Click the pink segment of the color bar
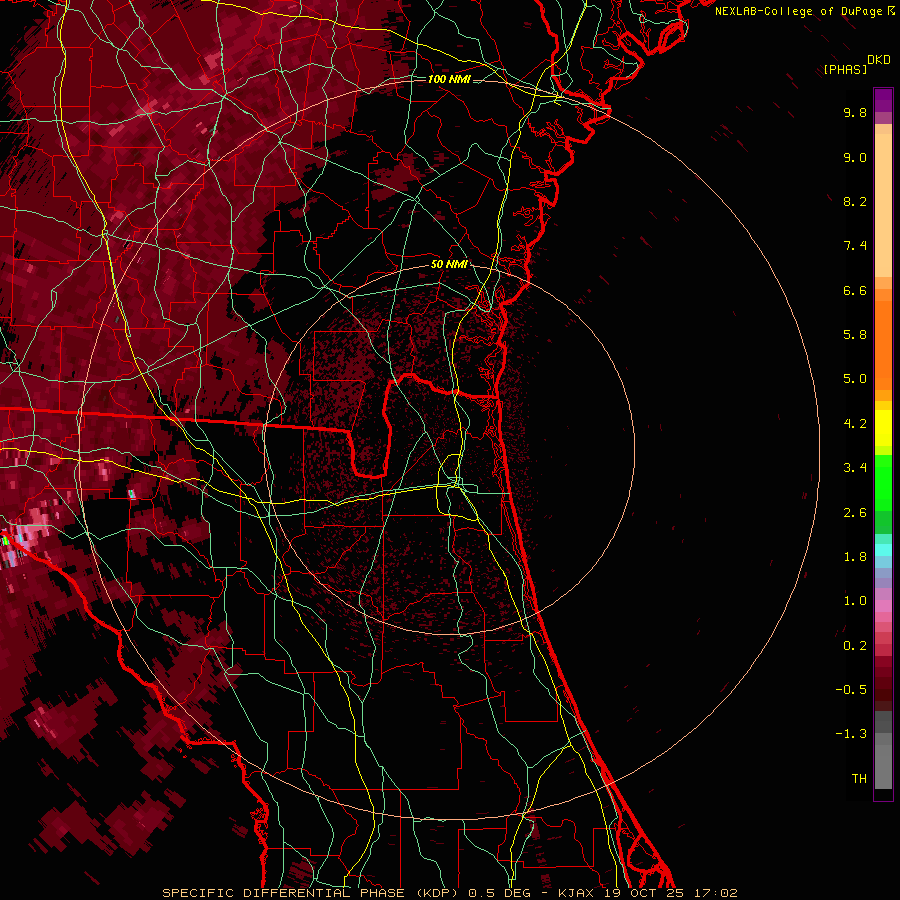The height and width of the screenshot is (900, 900). (883, 606)
